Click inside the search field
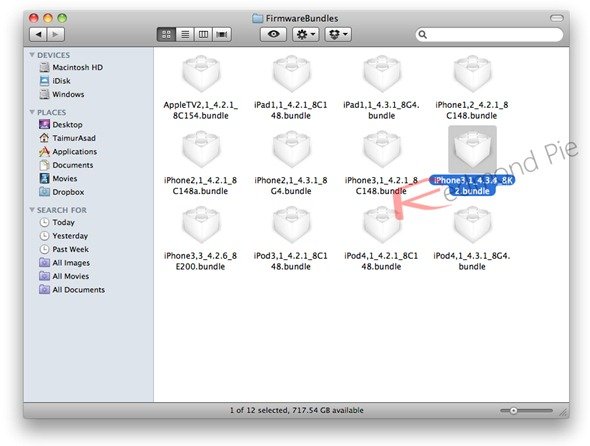 coord(489,35)
